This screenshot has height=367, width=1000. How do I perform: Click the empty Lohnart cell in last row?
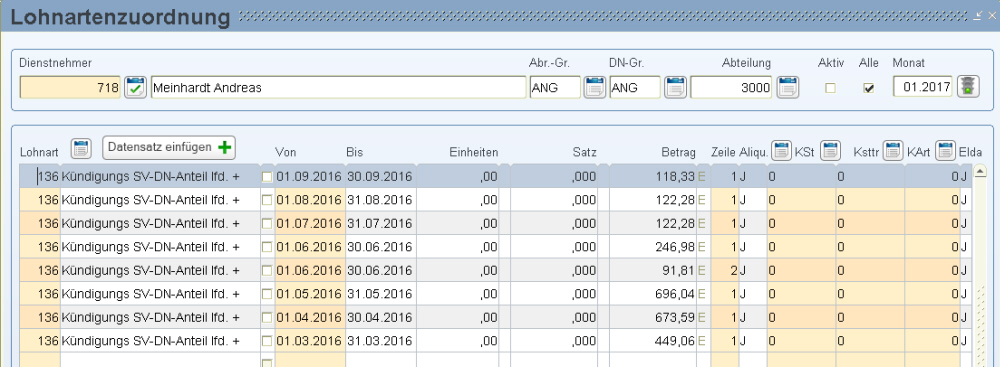pyautogui.click(x=40, y=360)
